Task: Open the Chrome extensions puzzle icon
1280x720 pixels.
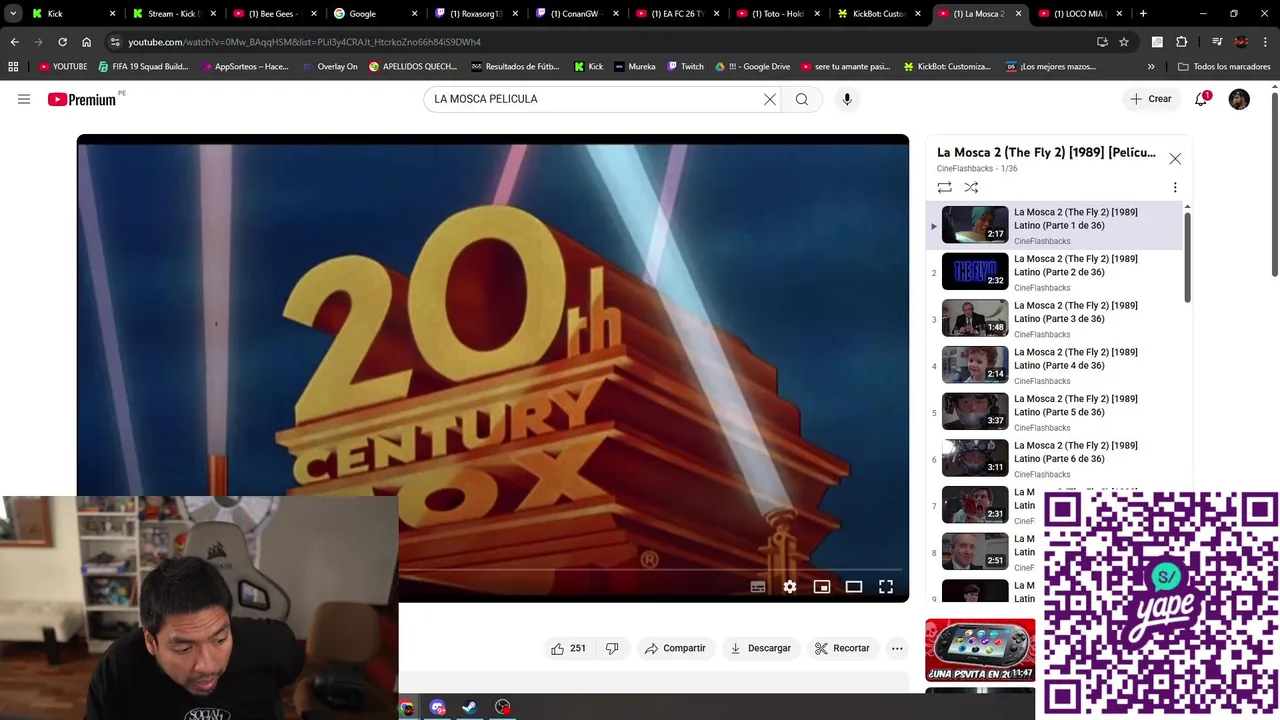Action: pyautogui.click(x=1182, y=42)
